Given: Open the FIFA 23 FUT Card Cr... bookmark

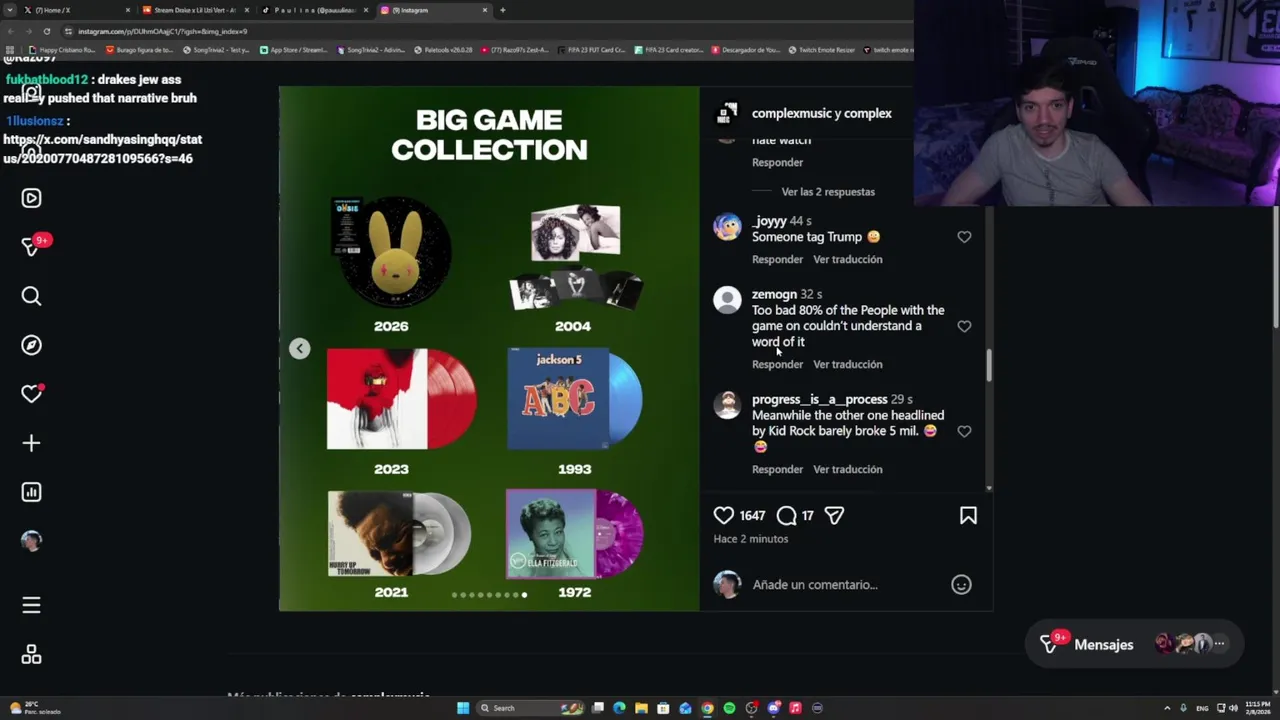Looking at the screenshot, I should pos(590,50).
